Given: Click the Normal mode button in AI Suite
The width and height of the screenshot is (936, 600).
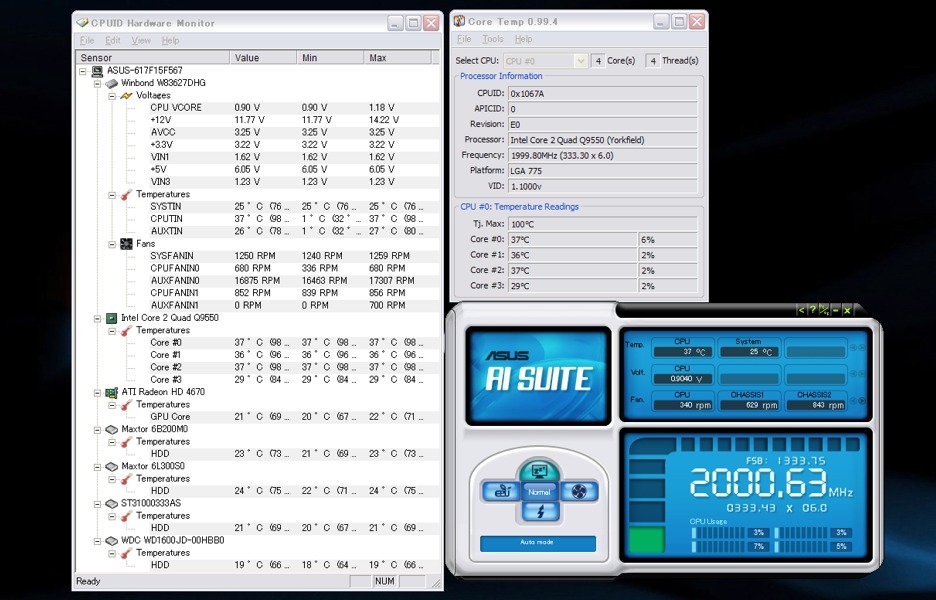Looking at the screenshot, I should (x=539, y=492).
